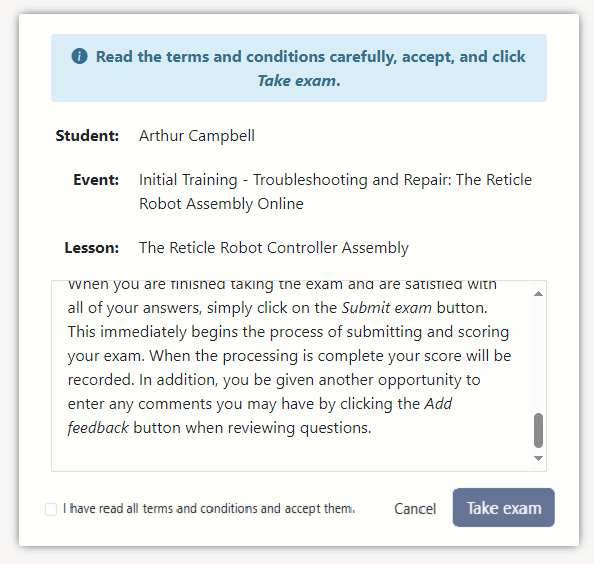Click the italic 'Submit exam' text

(x=386, y=308)
